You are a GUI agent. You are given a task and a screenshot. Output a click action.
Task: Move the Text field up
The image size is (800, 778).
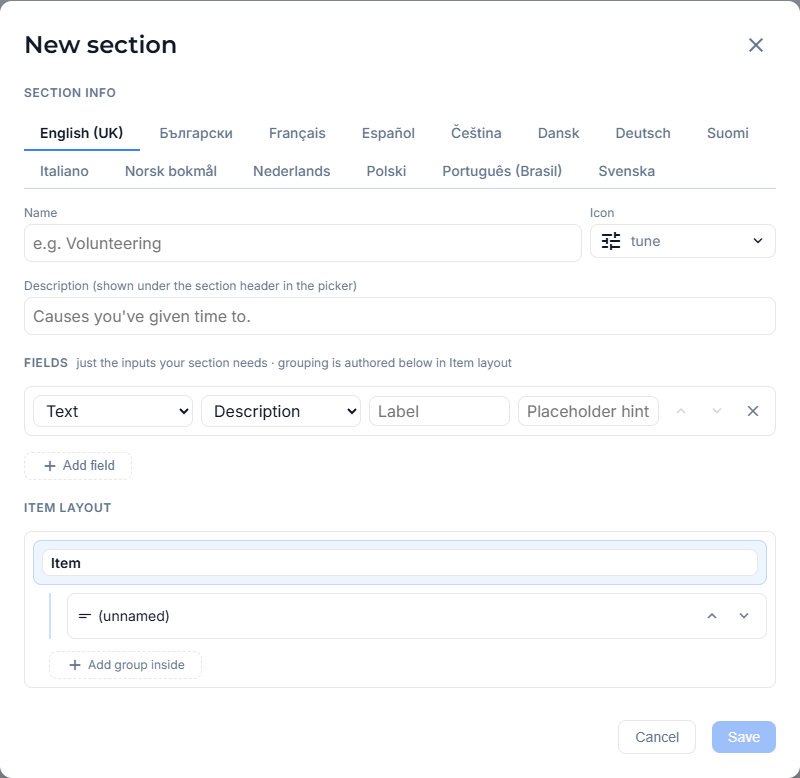tap(681, 411)
